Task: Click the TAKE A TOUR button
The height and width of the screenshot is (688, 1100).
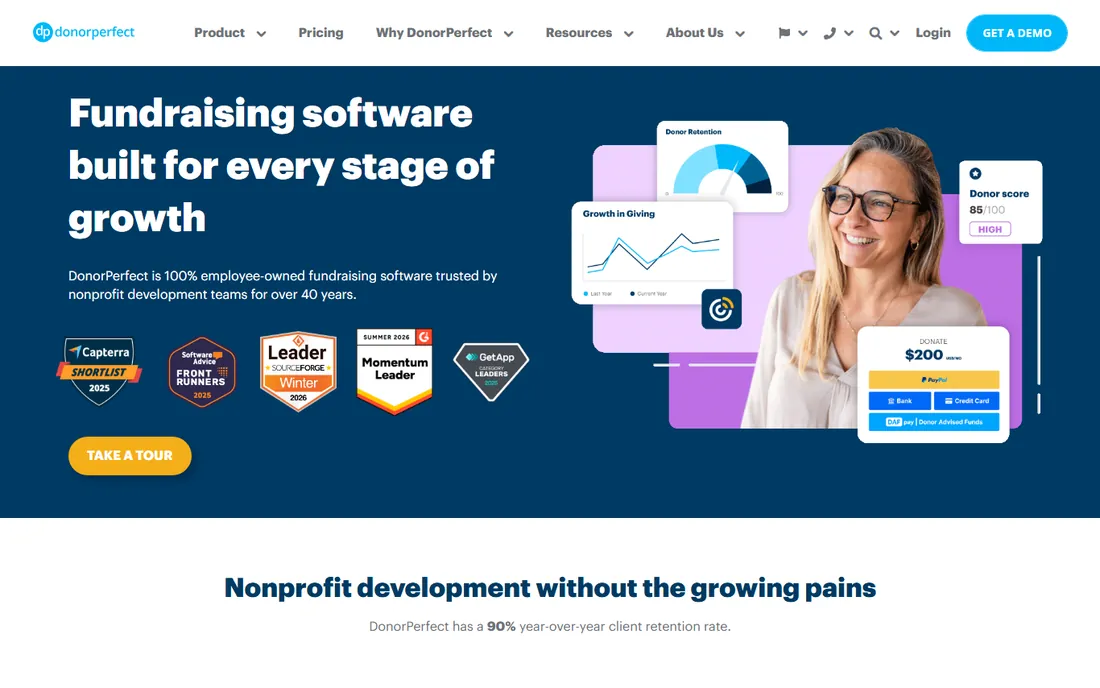Action: pyautogui.click(x=130, y=456)
